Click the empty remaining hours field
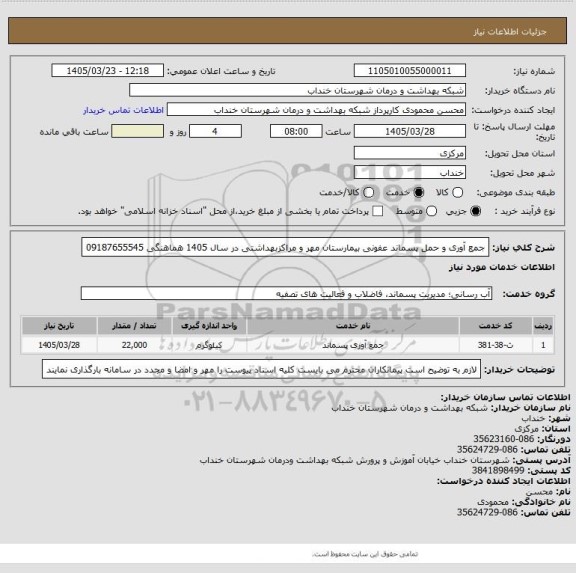Image resolution: width=576 pixels, height=573 pixels. click(137, 131)
